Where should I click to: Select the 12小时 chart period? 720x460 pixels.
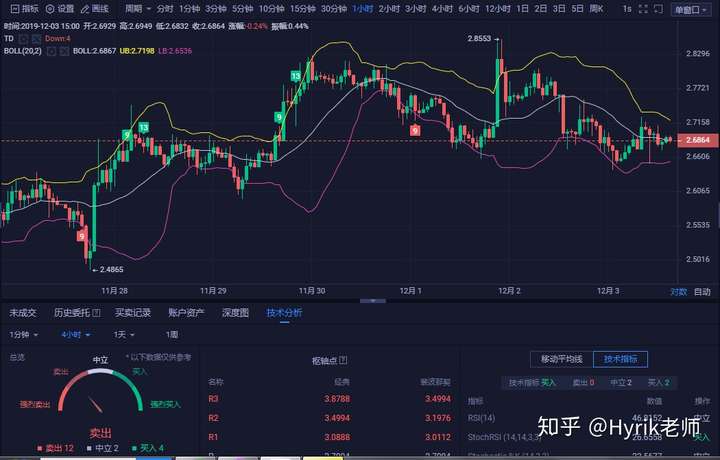click(x=498, y=9)
